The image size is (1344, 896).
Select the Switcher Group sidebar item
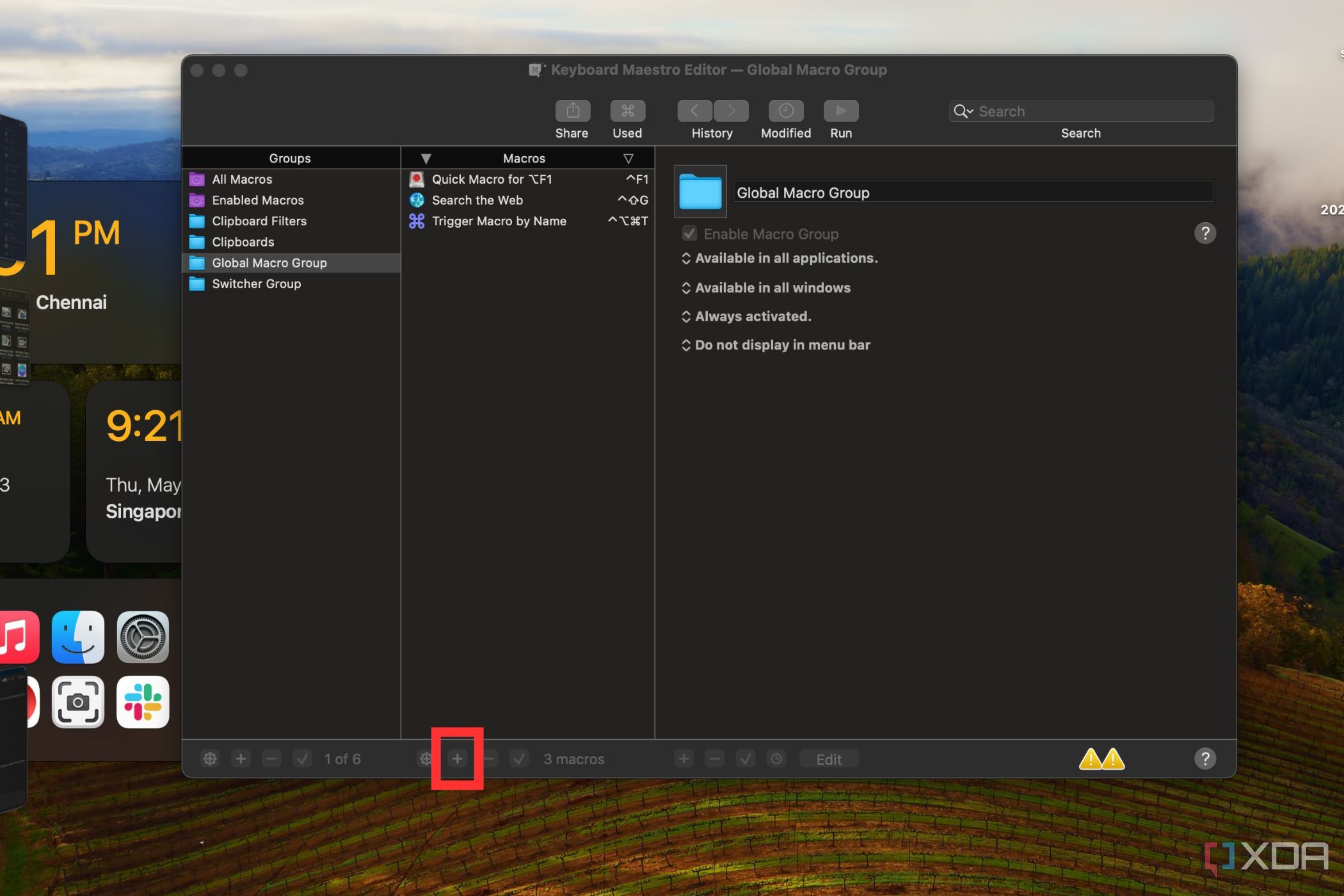coord(256,283)
